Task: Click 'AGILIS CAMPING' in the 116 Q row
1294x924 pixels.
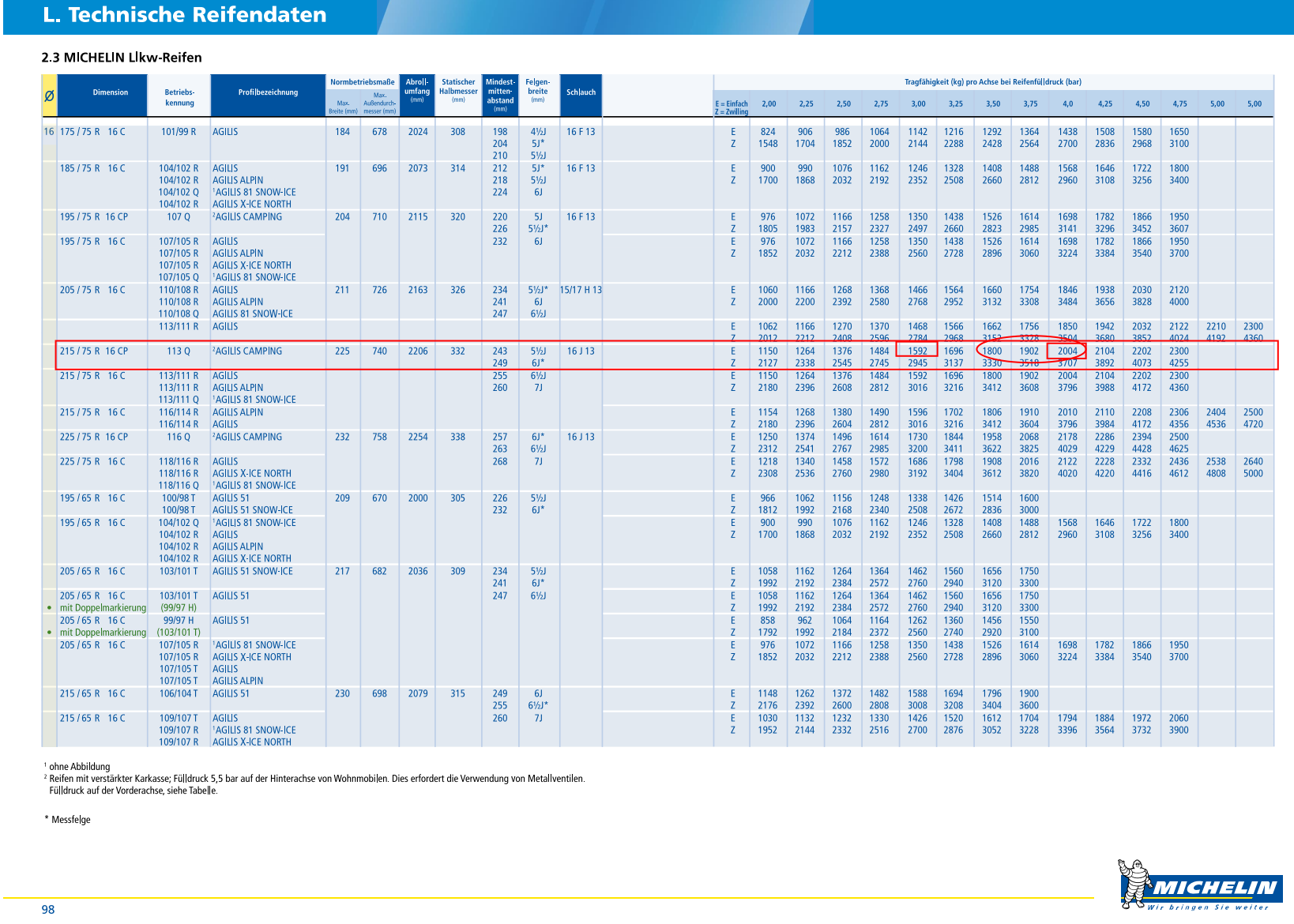Action: tap(247, 437)
